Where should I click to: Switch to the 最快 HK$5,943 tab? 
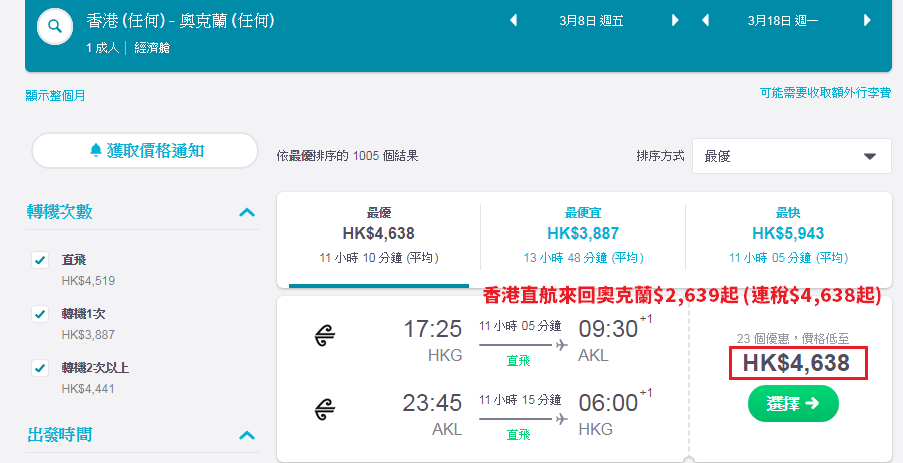(x=788, y=236)
